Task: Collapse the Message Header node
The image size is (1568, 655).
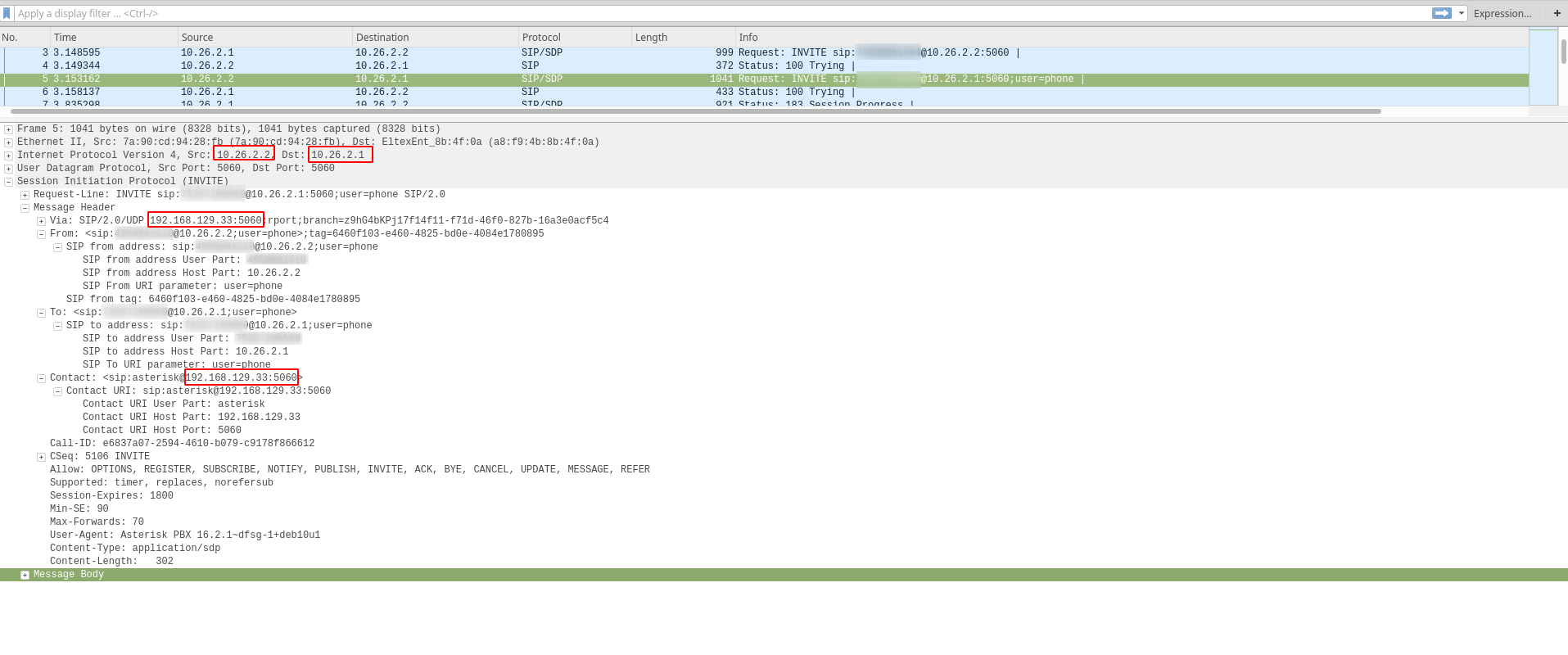Action: click(x=25, y=208)
